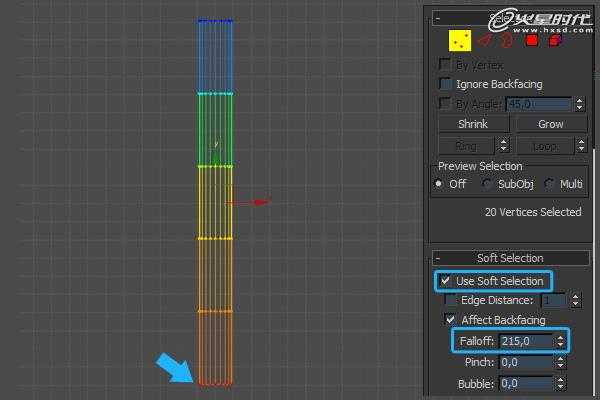Click the Loop button

[545, 146]
